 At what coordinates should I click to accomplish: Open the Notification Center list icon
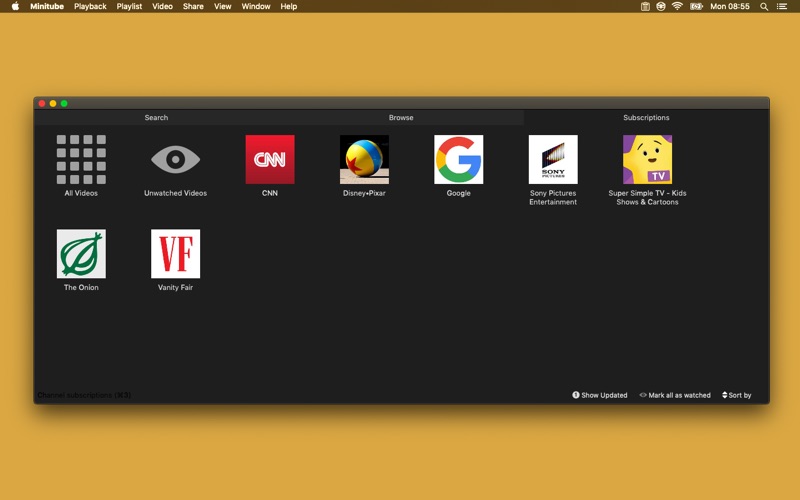[x=782, y=7]
